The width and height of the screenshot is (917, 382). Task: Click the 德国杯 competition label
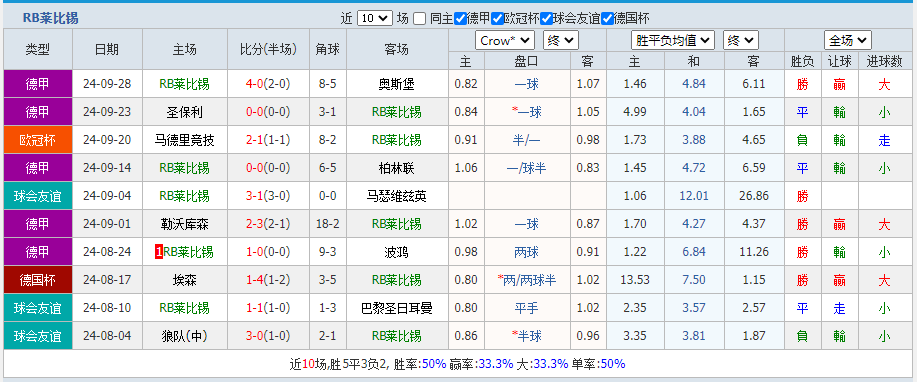pyautogui.click(x=38, y=280)
